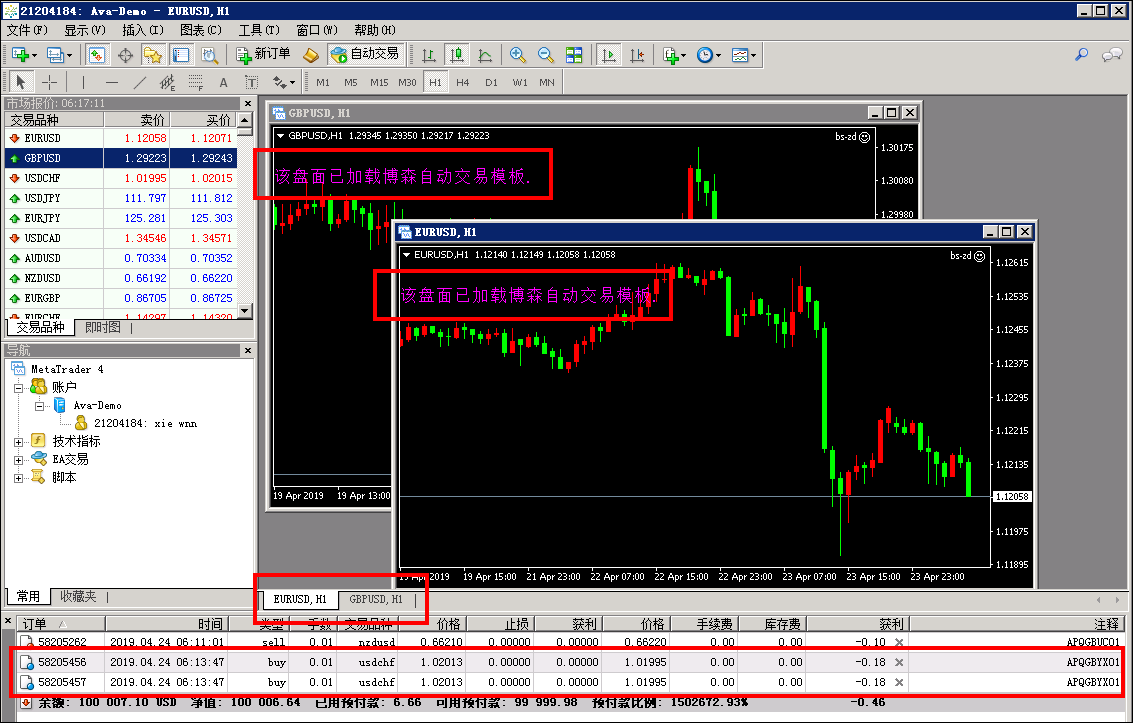Switch timeframe to D1

pyautogui.click(x=491, y=82)
